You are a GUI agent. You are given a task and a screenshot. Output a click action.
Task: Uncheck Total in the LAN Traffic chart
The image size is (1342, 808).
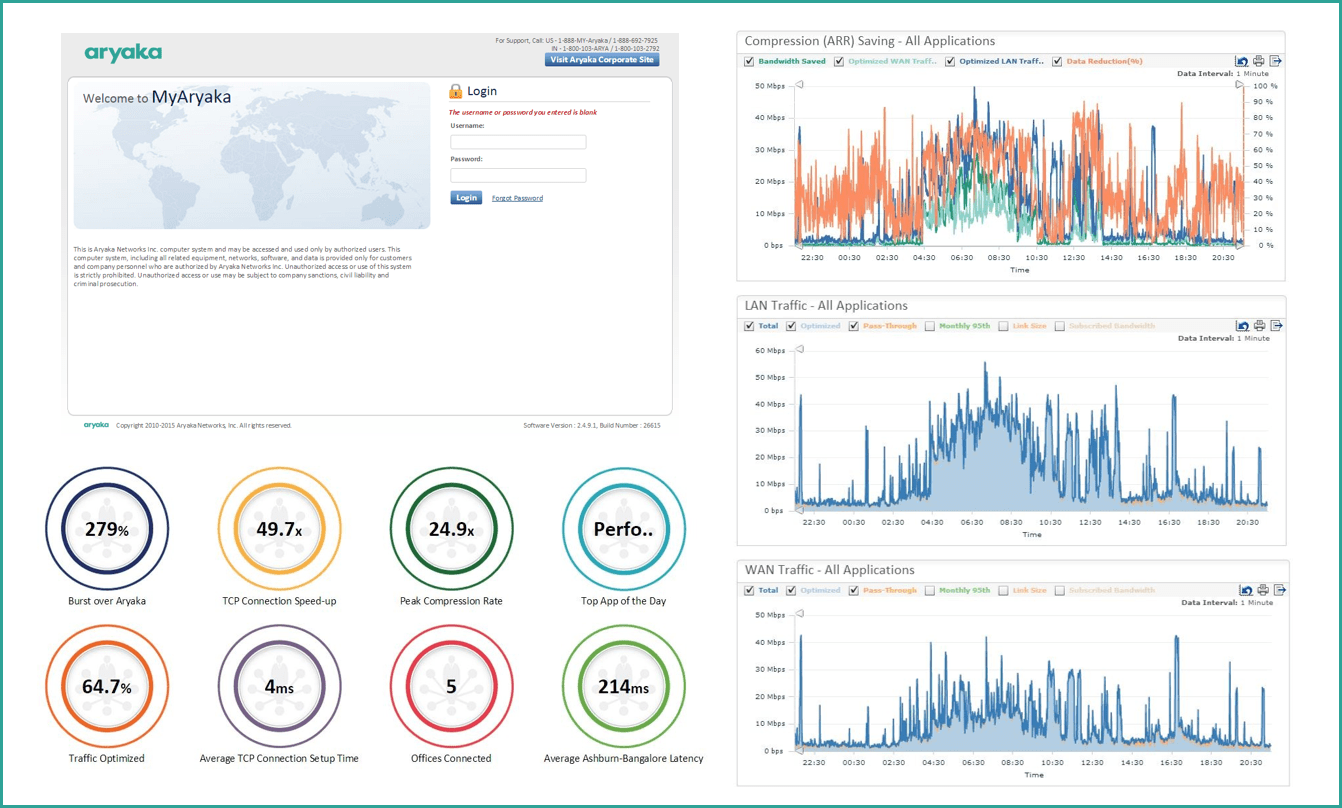[x=749, y=326]
